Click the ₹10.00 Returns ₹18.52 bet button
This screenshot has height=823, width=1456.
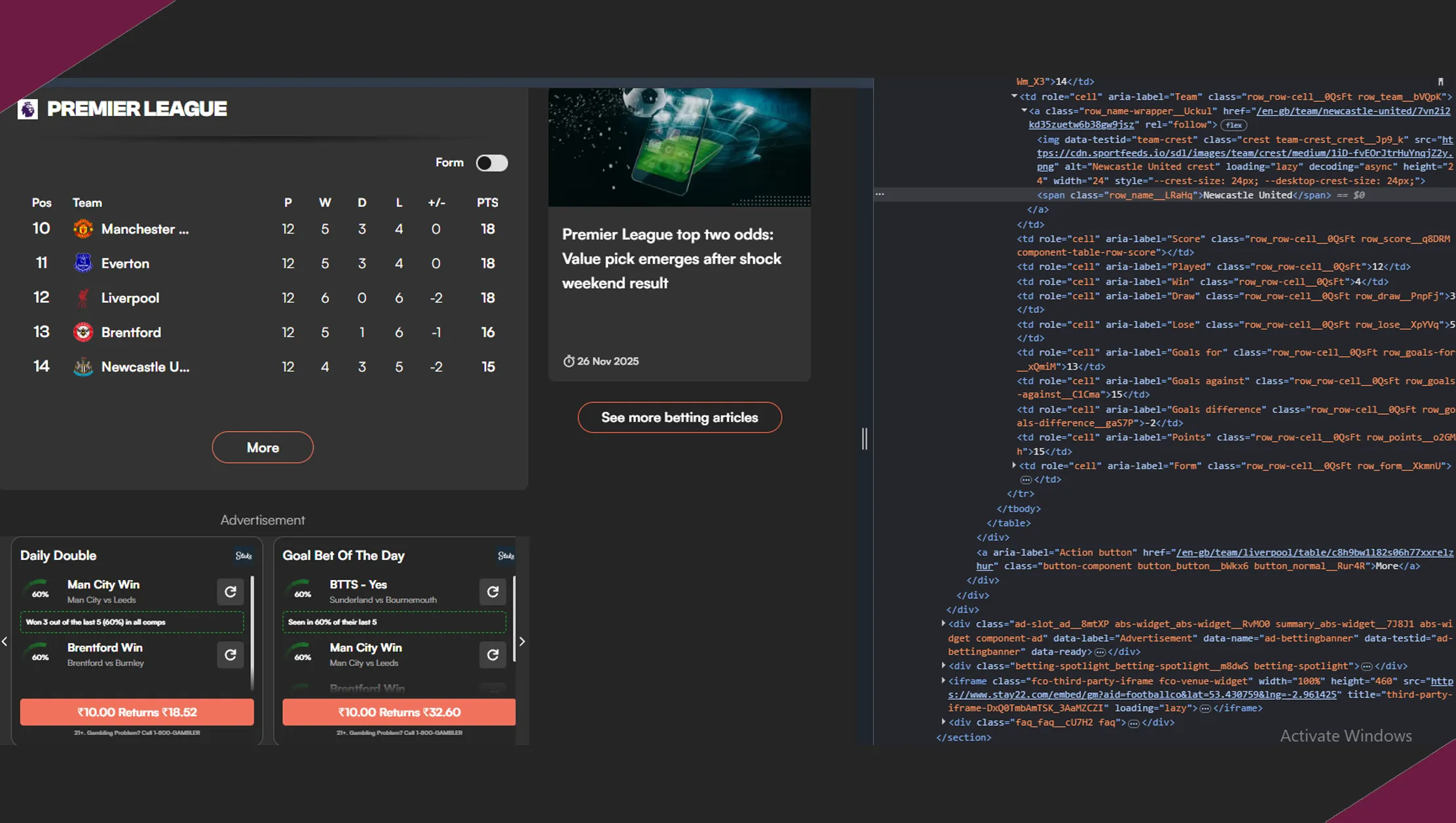(x=137, y=712)
